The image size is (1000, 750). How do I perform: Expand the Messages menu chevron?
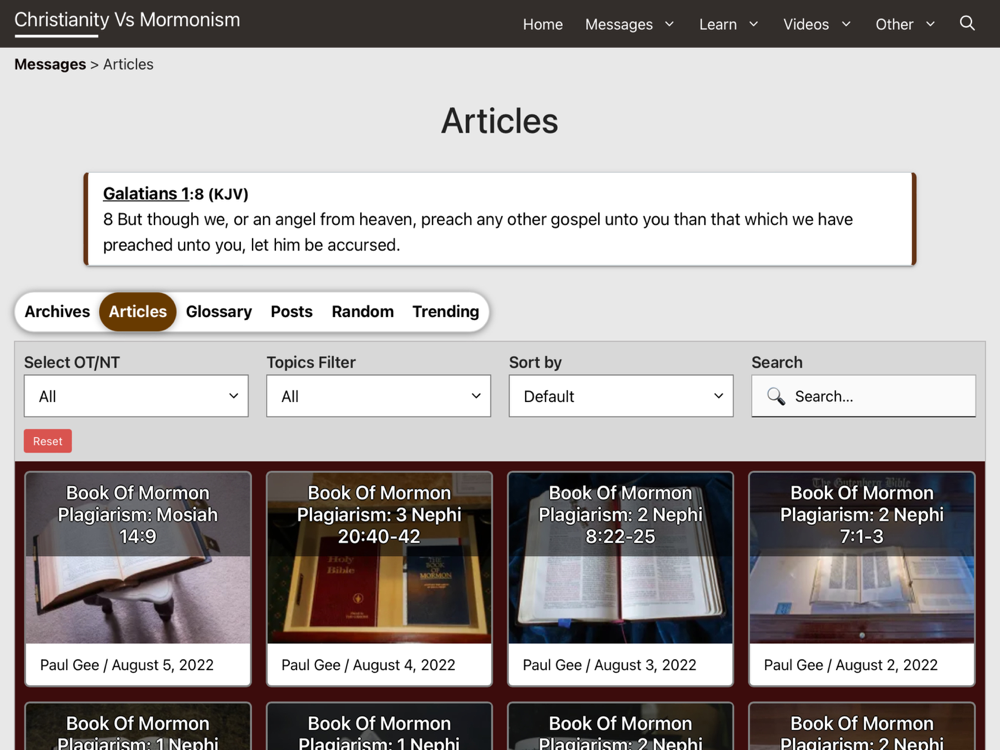(x=669, y=24)
